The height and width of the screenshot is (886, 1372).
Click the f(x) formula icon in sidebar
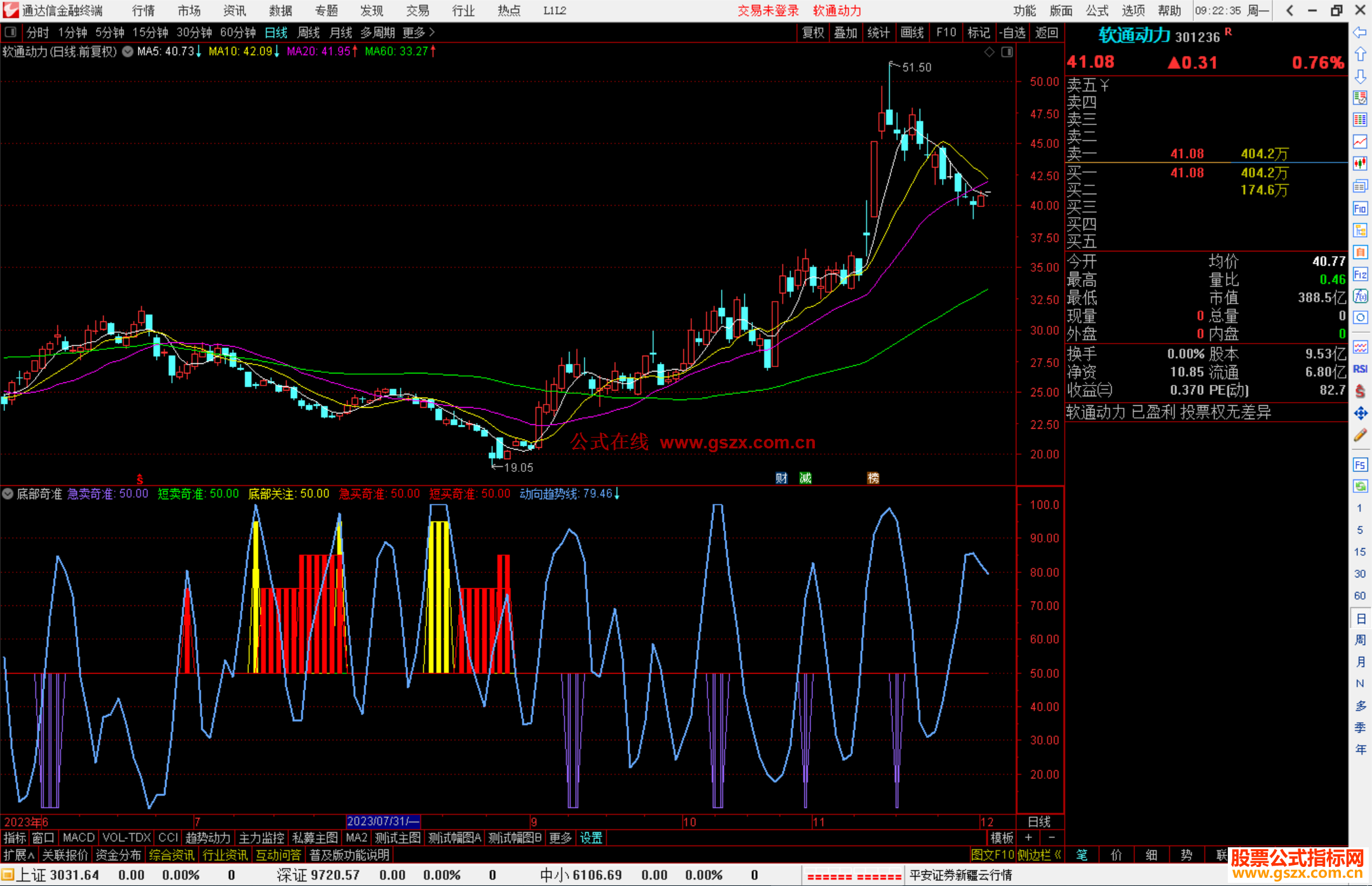tap(1360, 296)
